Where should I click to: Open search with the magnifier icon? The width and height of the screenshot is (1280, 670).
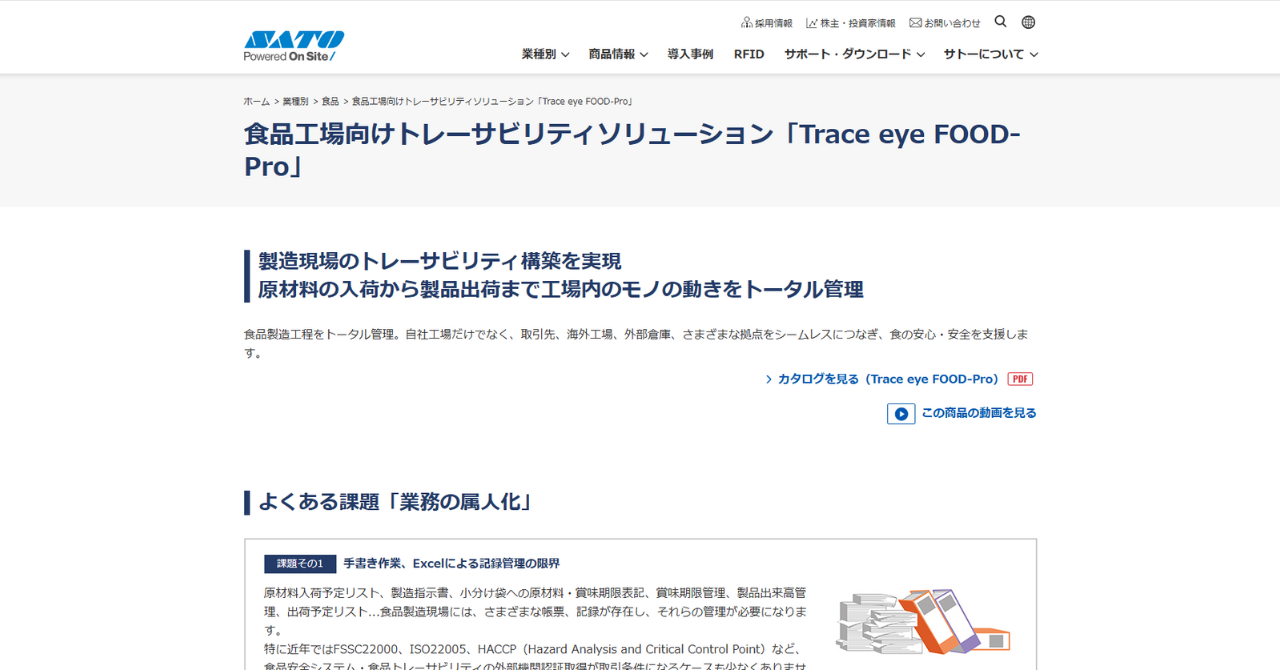coord(1000,22)
